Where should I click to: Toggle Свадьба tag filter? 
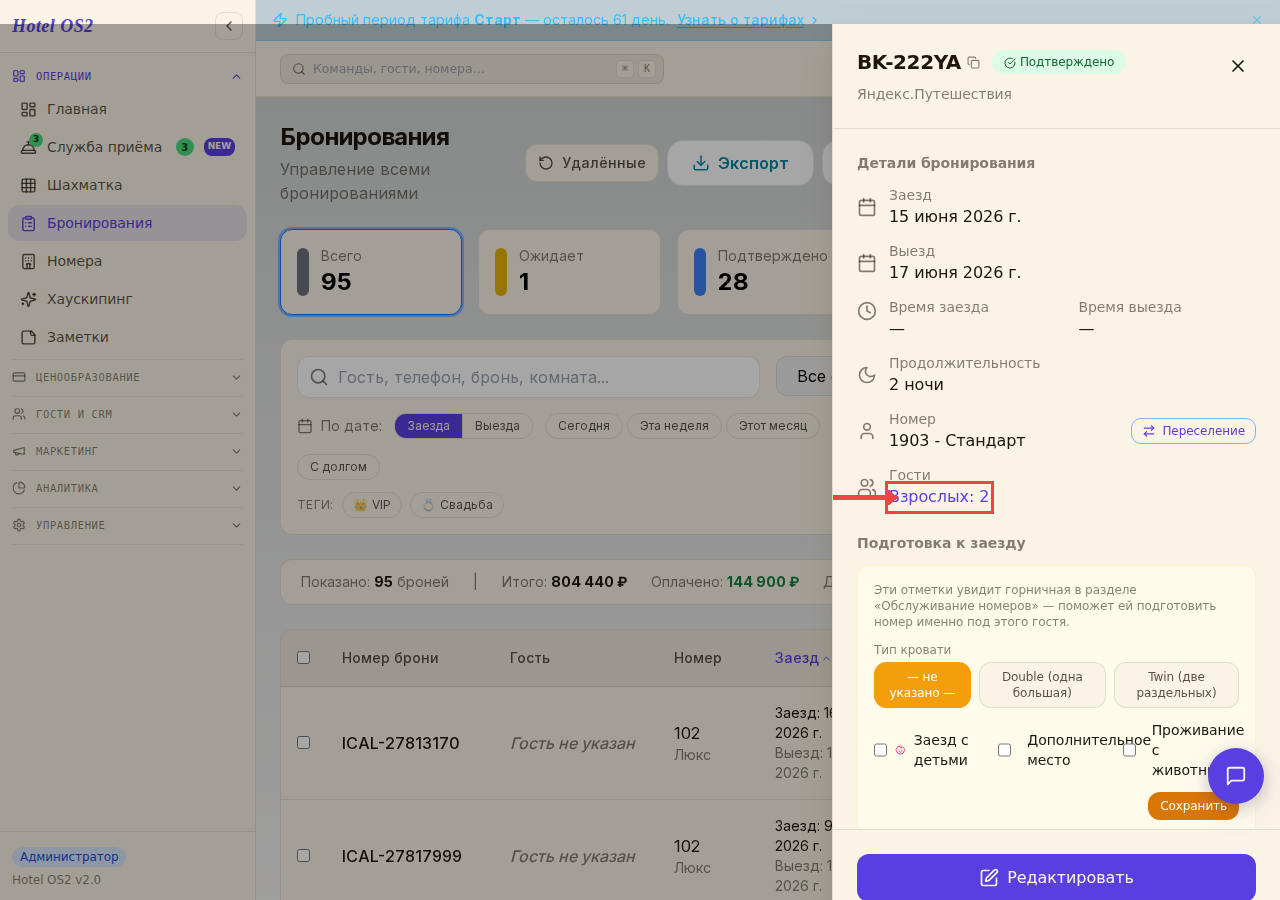[x=457, y=505]
